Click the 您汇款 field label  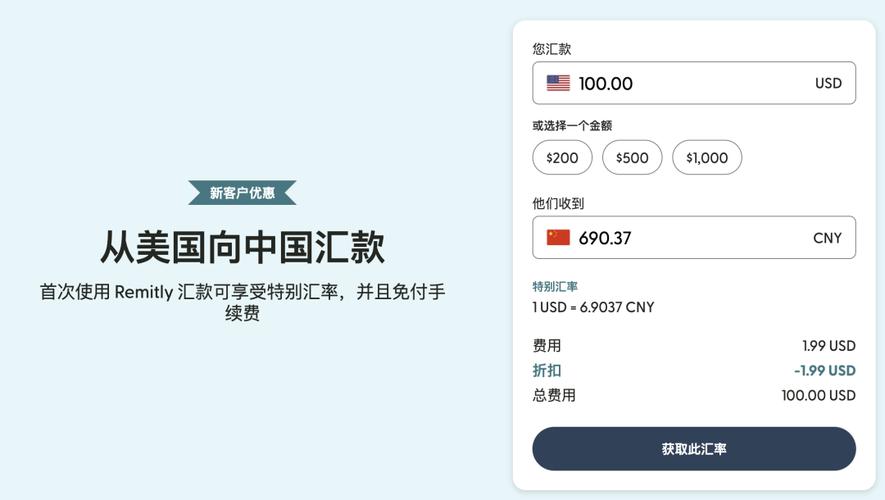click(x=551, y=49)
